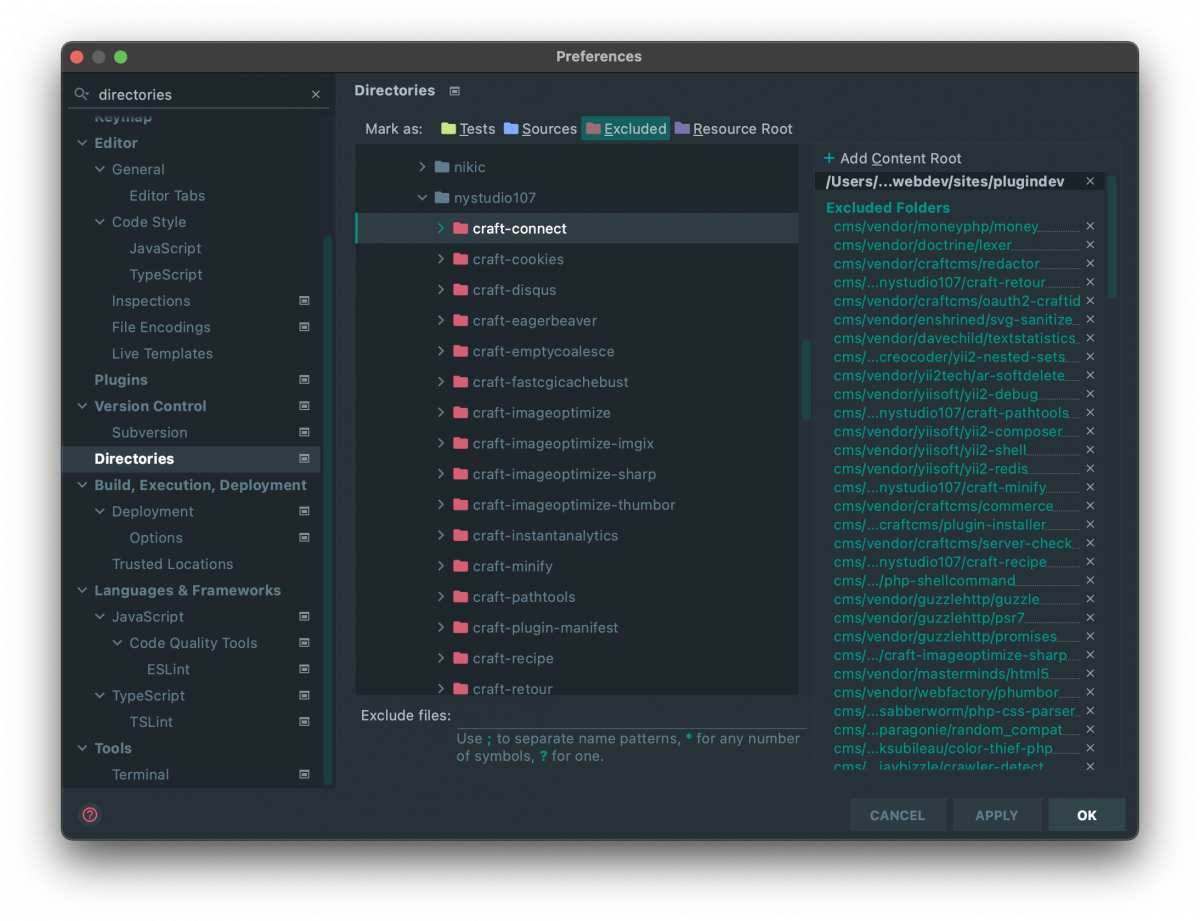Click the help question mark icon

click(89, 815)
